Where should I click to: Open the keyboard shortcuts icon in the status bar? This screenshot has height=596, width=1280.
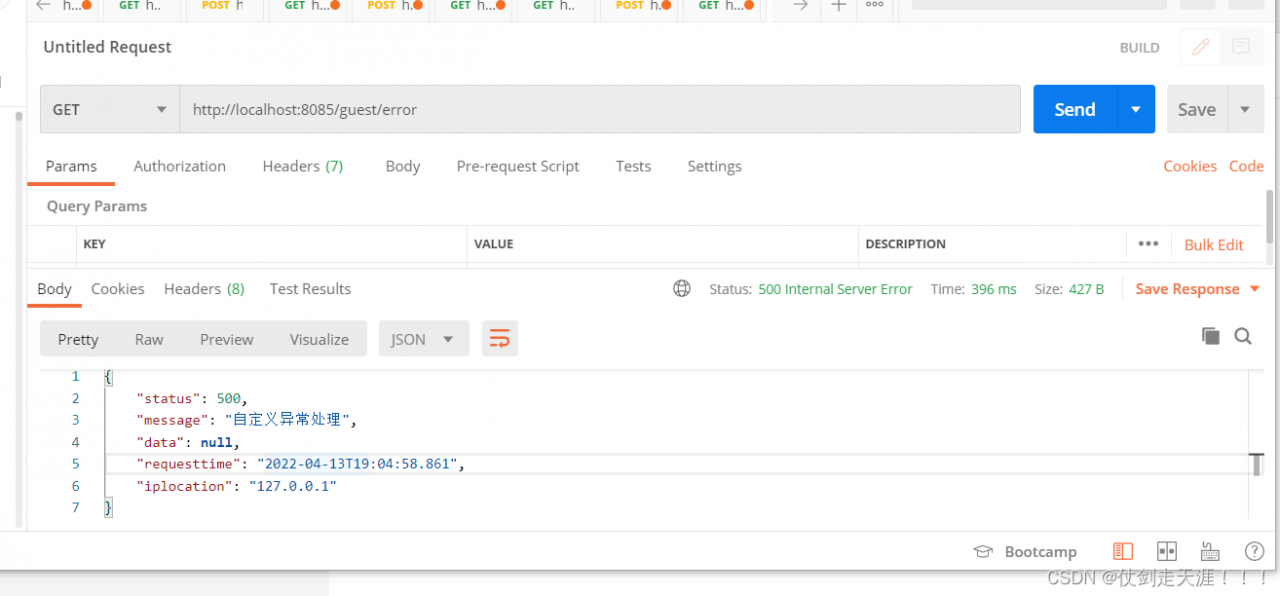pyautogui.click(x=1210, y=551)
